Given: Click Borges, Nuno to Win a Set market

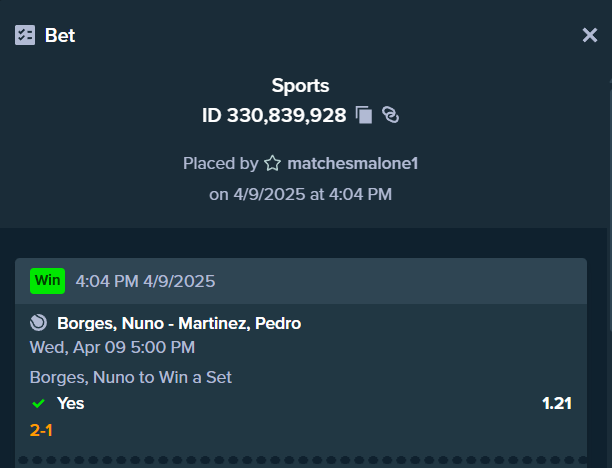Looking at the screenshot, I should pos(131,377).
